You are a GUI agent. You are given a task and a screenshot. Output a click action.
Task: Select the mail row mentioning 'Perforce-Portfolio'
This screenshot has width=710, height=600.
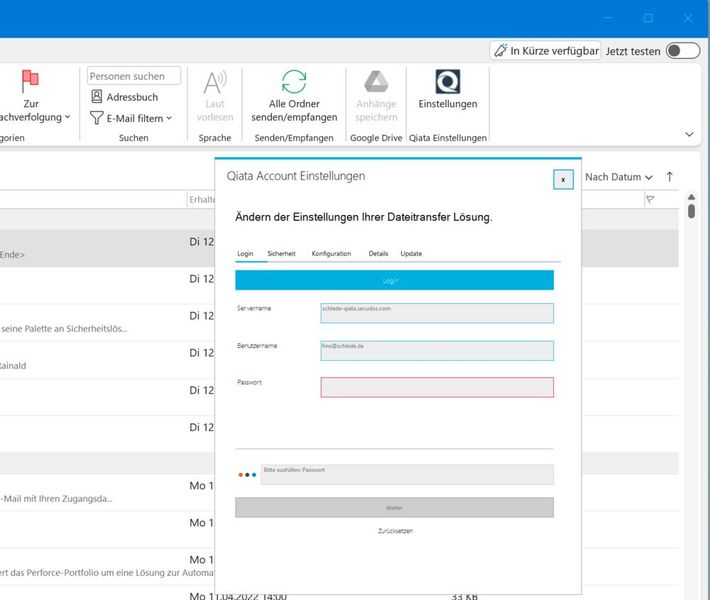107,566
